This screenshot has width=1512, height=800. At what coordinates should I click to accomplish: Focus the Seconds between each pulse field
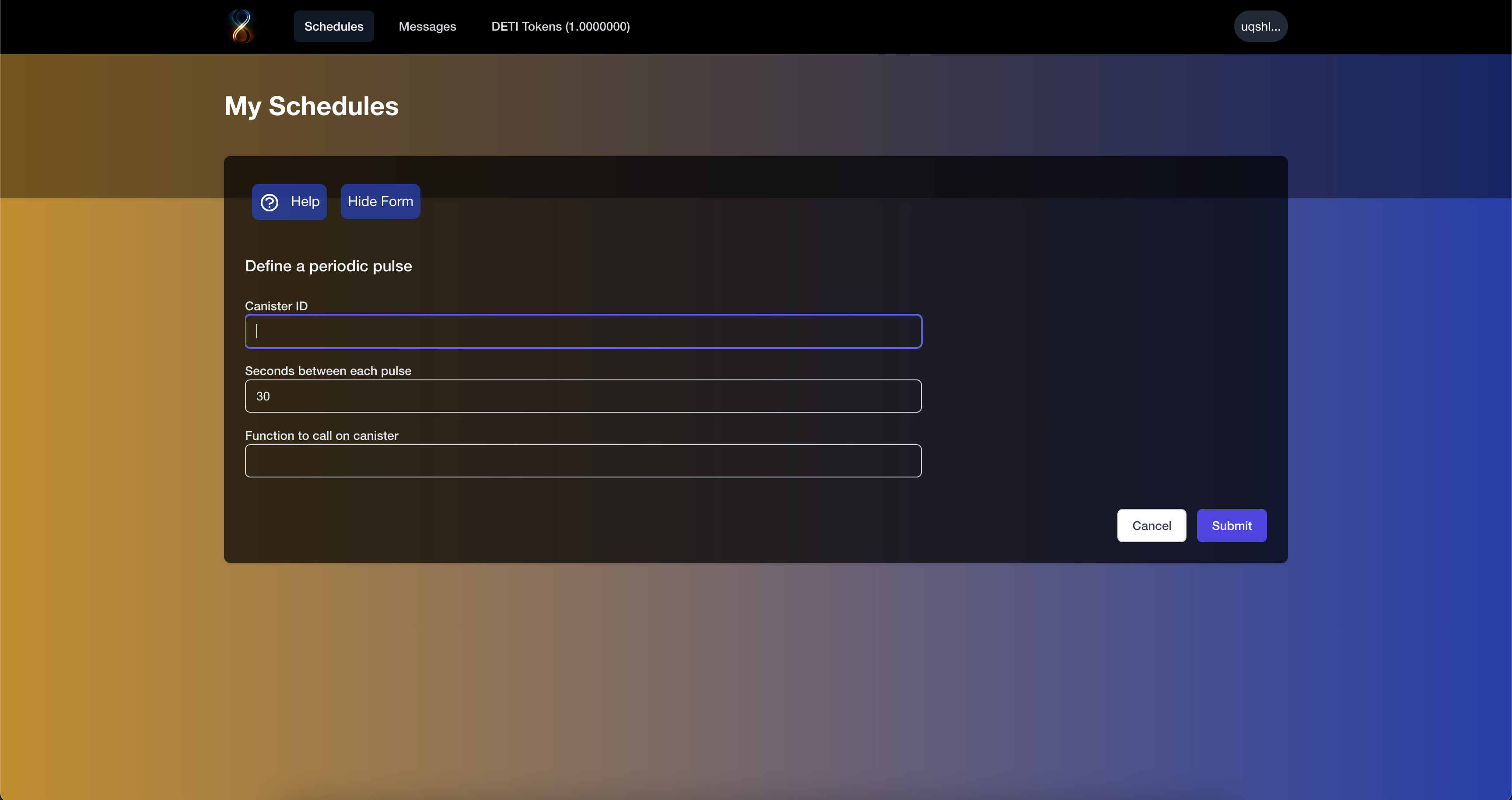[x=583, y=396]
